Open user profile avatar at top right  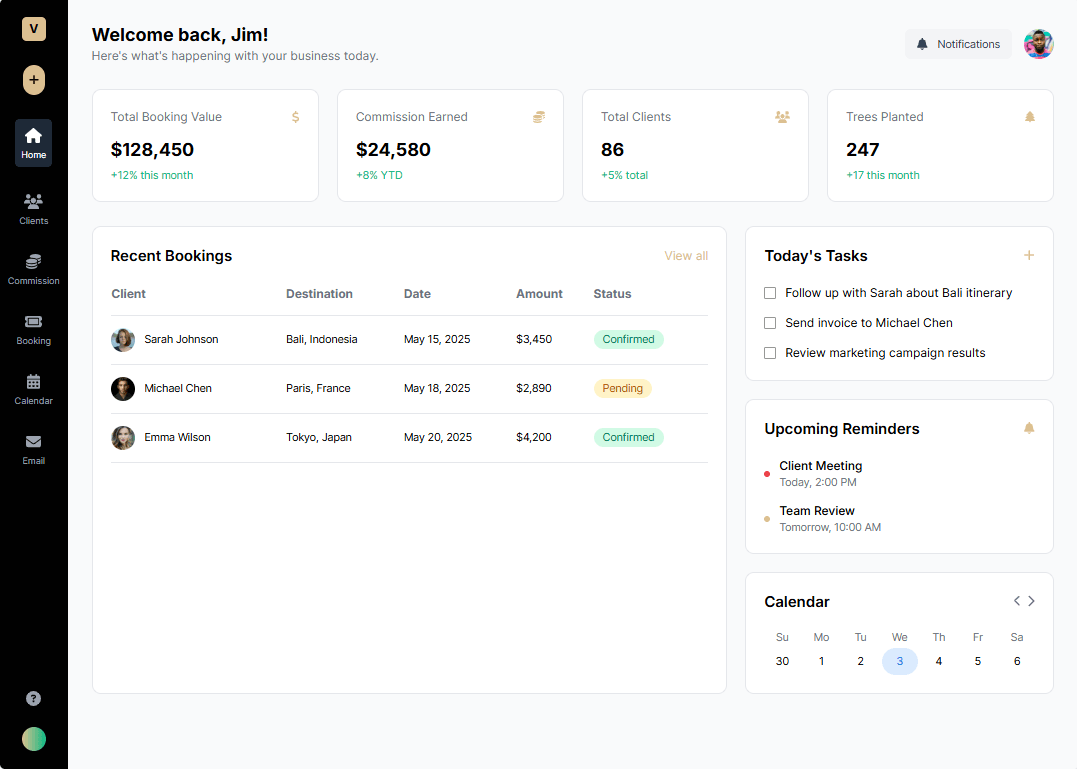pos(1038,44)
